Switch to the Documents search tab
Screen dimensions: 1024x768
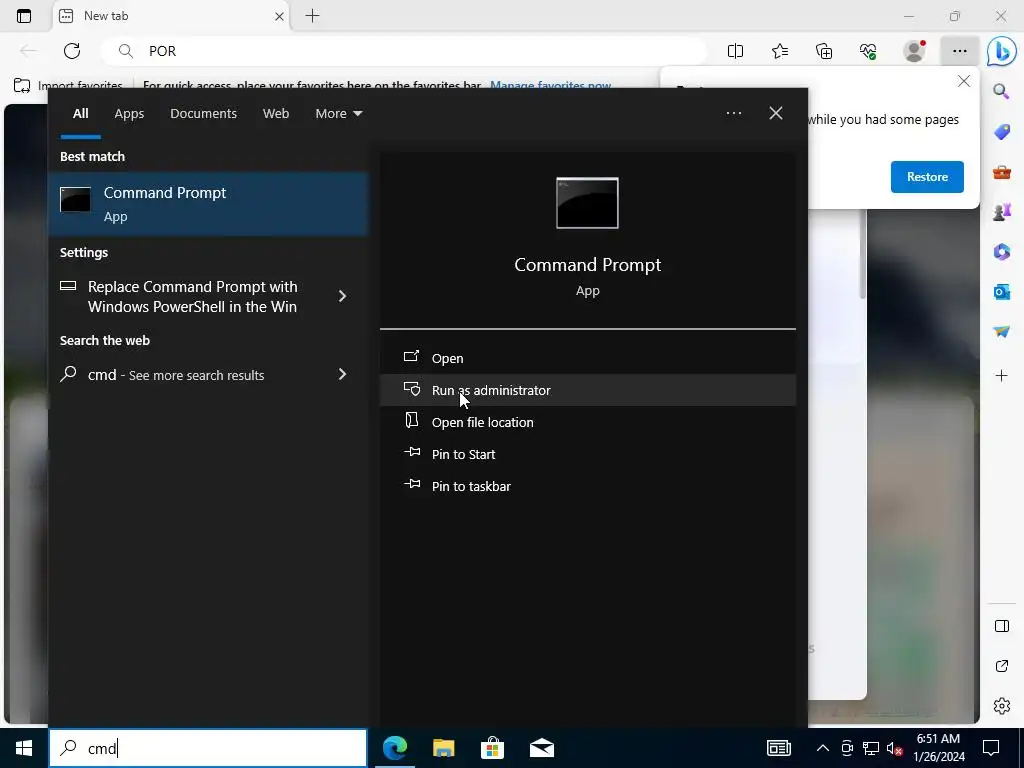[203, 114]
